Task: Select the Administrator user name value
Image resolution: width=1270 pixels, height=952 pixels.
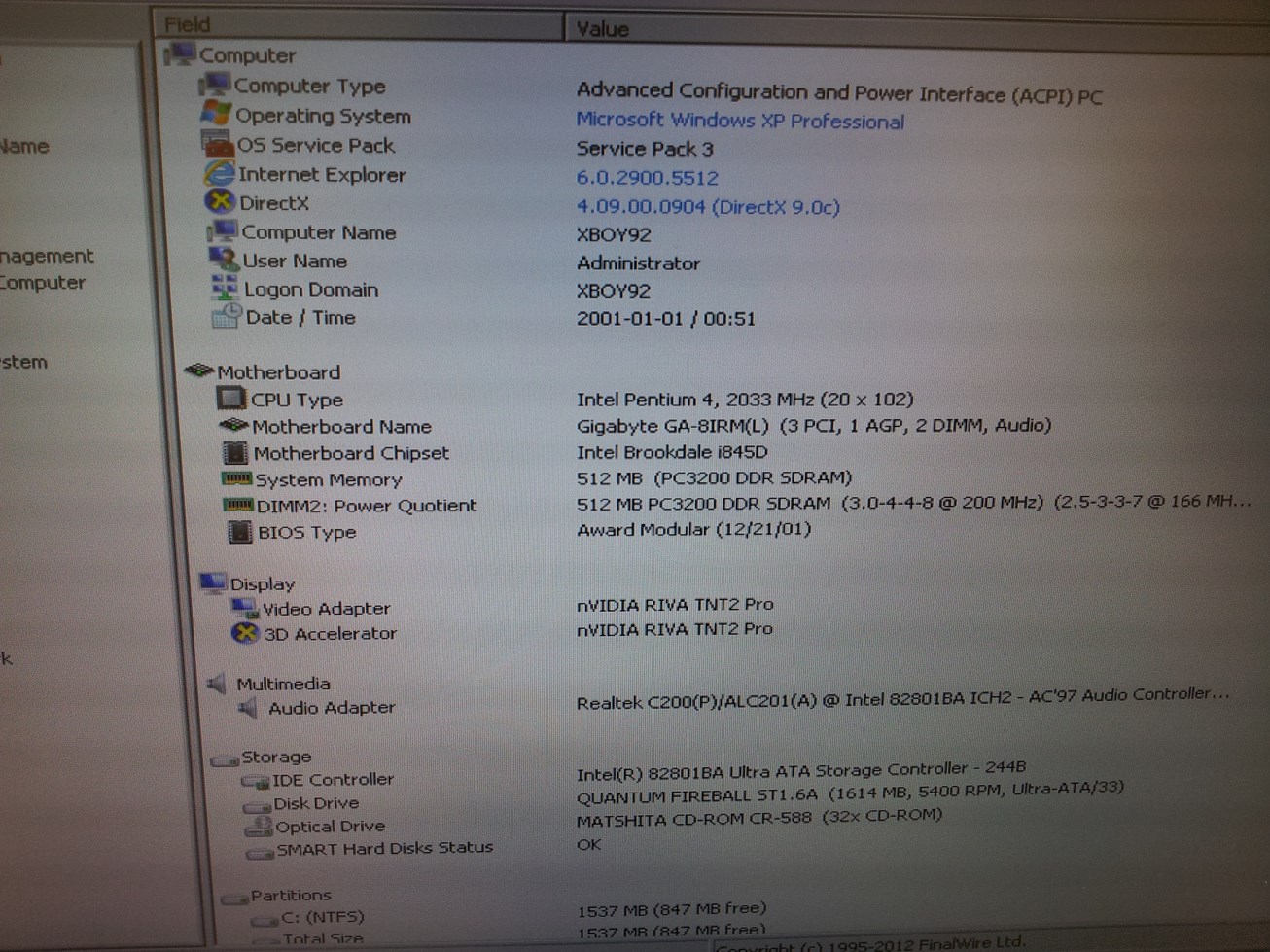Action: click(638, 263)
